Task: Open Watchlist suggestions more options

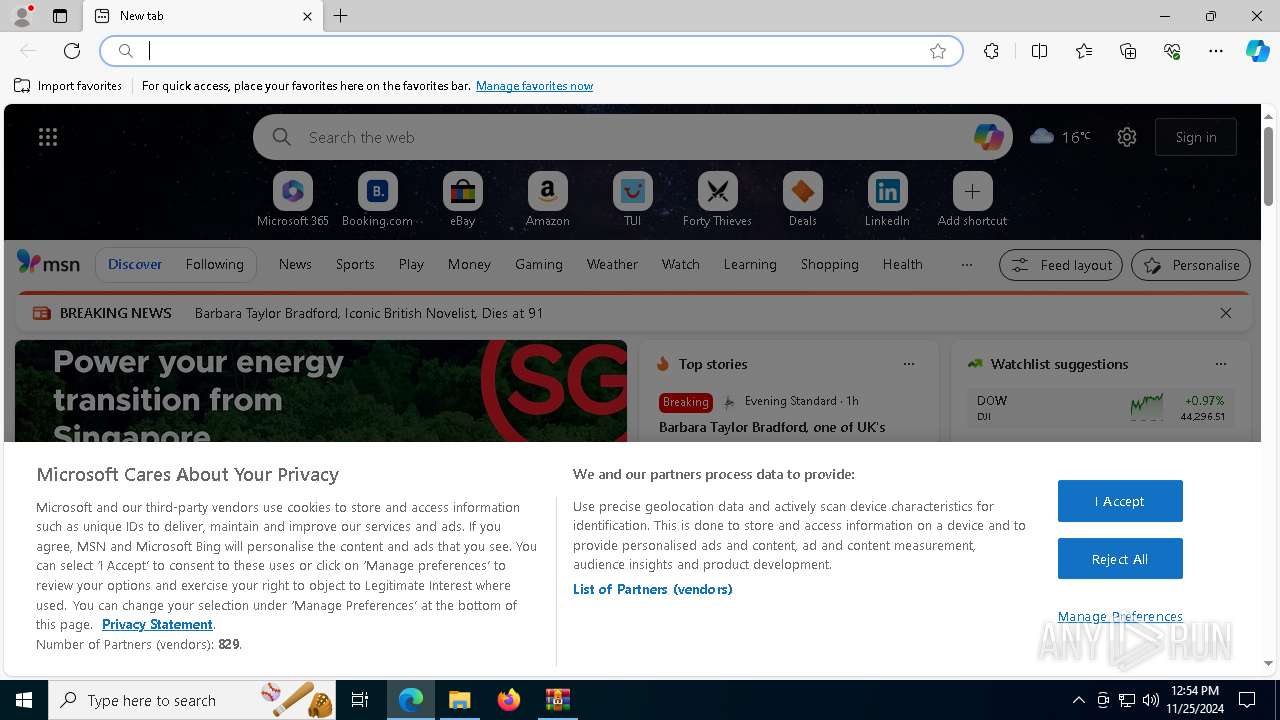Action: (x=1221, y=364)
